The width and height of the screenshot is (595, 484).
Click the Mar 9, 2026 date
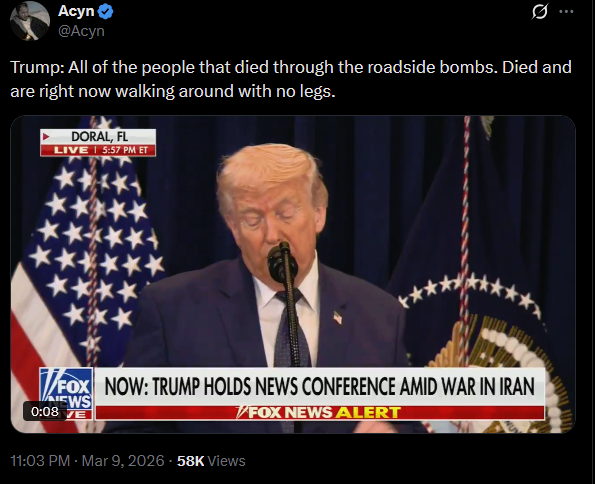point(123,461)
